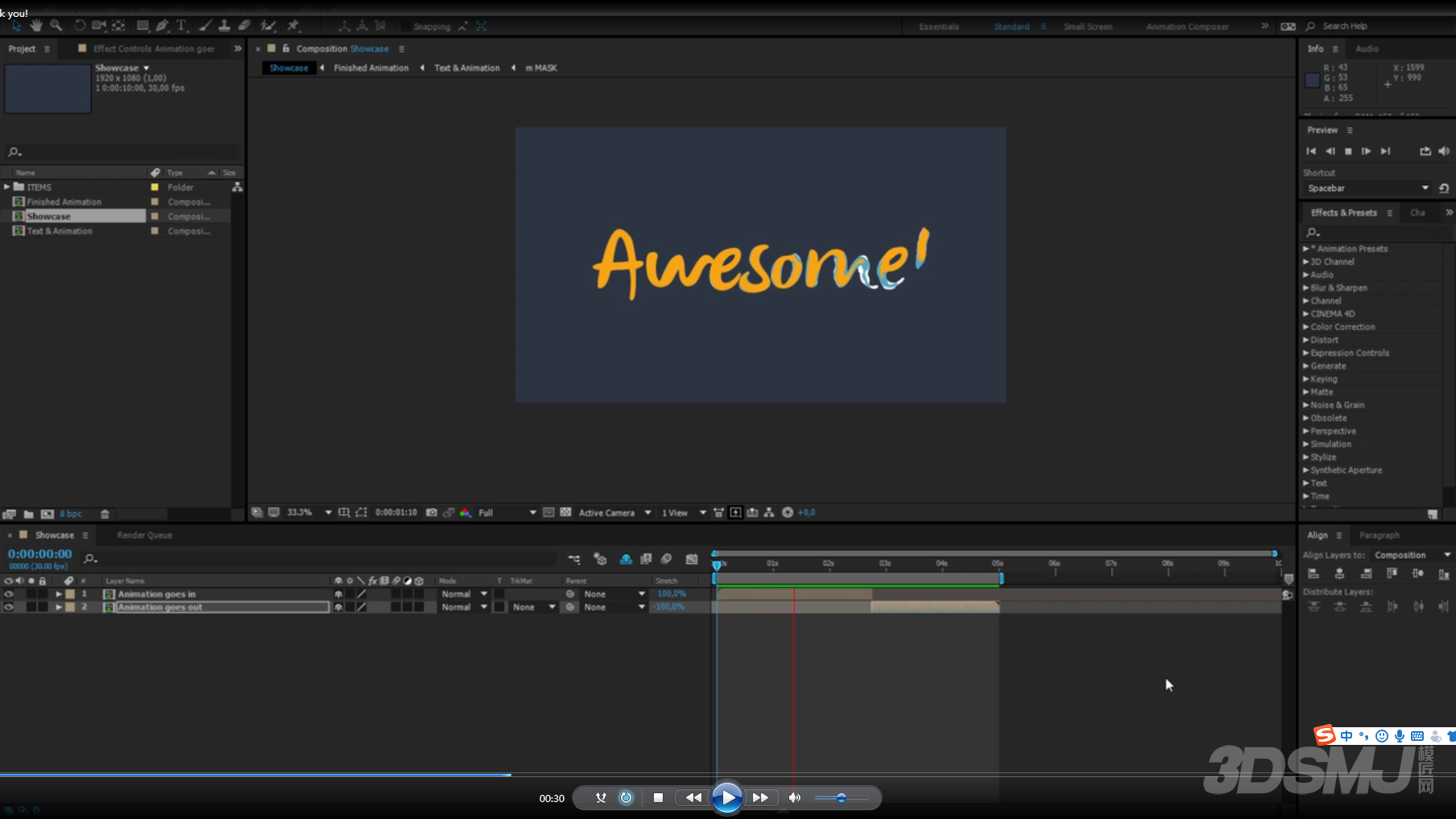Select the Roto Brush tool
1456x819 pixels.
point(269,26)
